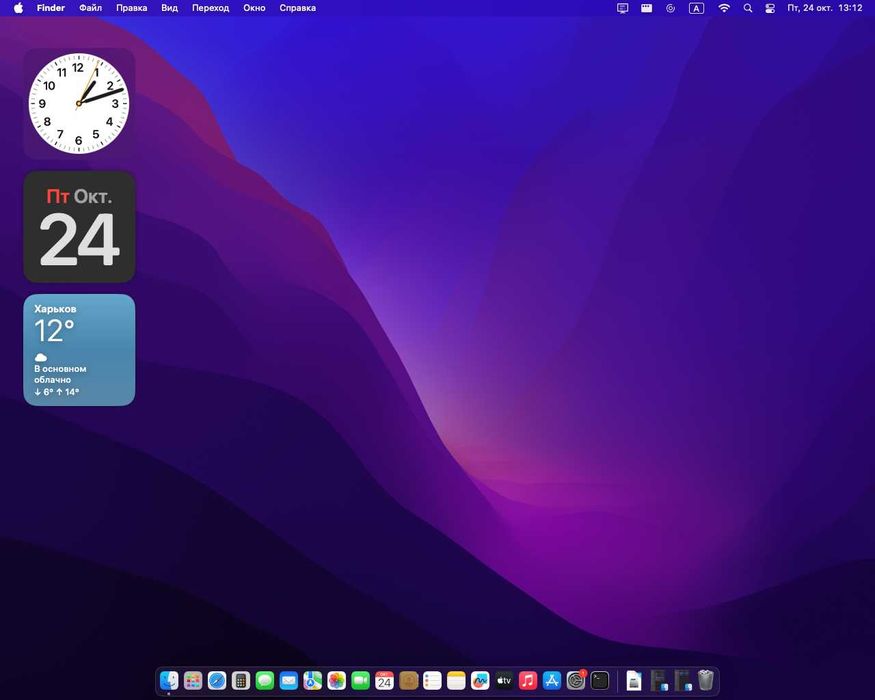
Task: Open the Wi-Fi status menu
Action: click(724, 8)
